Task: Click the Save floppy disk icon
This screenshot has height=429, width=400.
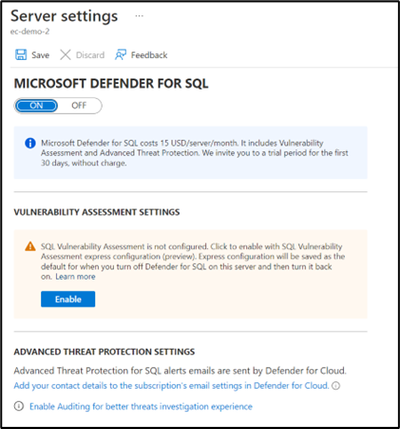Action: (21, 55)
